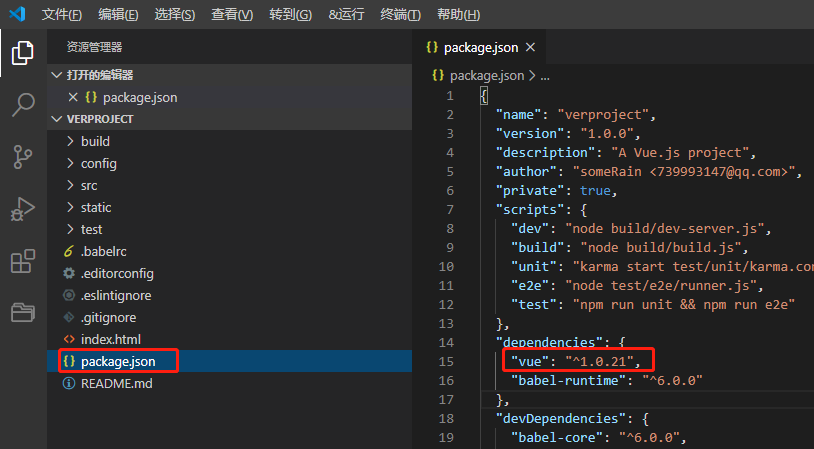This screenshot has height=449, width=814.
Task: Close package.json in open editors list
Action: pos(73,97)
